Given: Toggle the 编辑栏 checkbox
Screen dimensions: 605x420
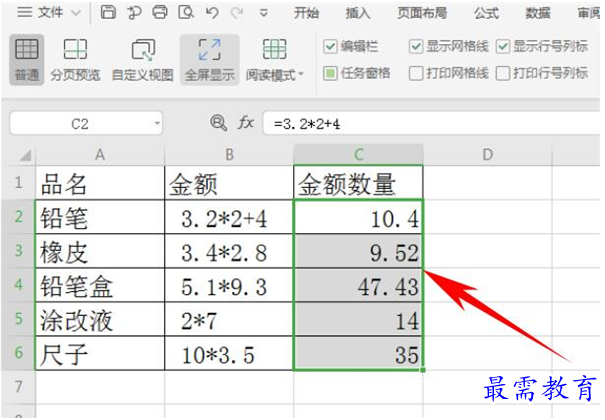Looking at the screenshot, I should (330, 47).
